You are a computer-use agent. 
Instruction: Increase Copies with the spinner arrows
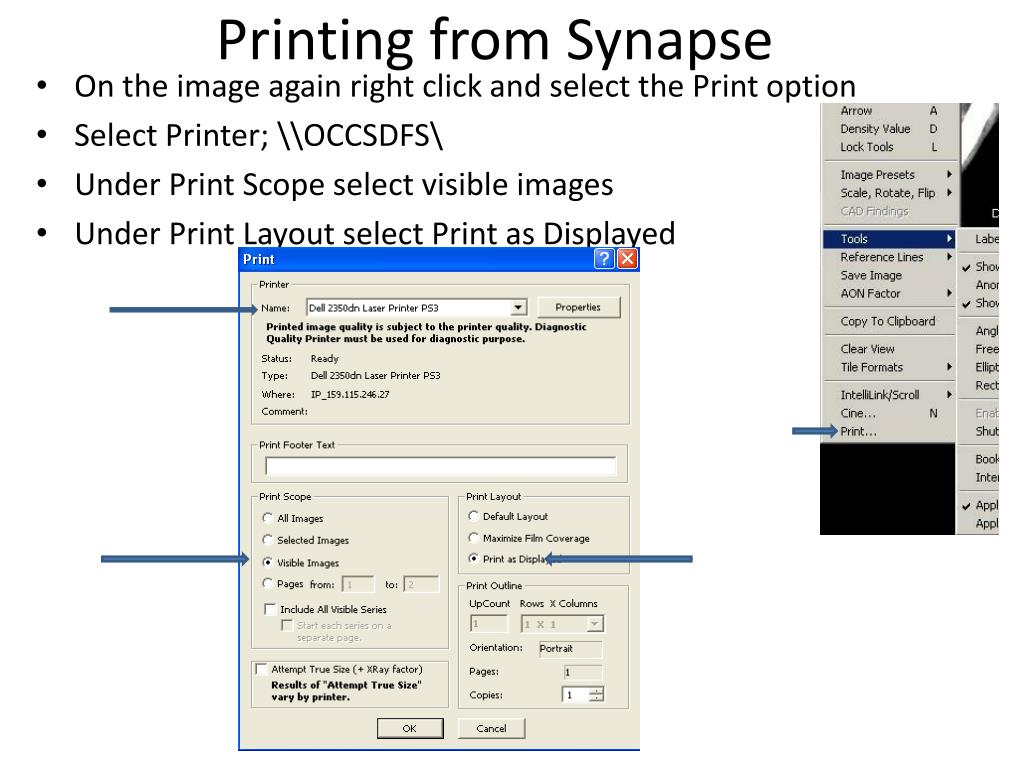tap(596, 691)
